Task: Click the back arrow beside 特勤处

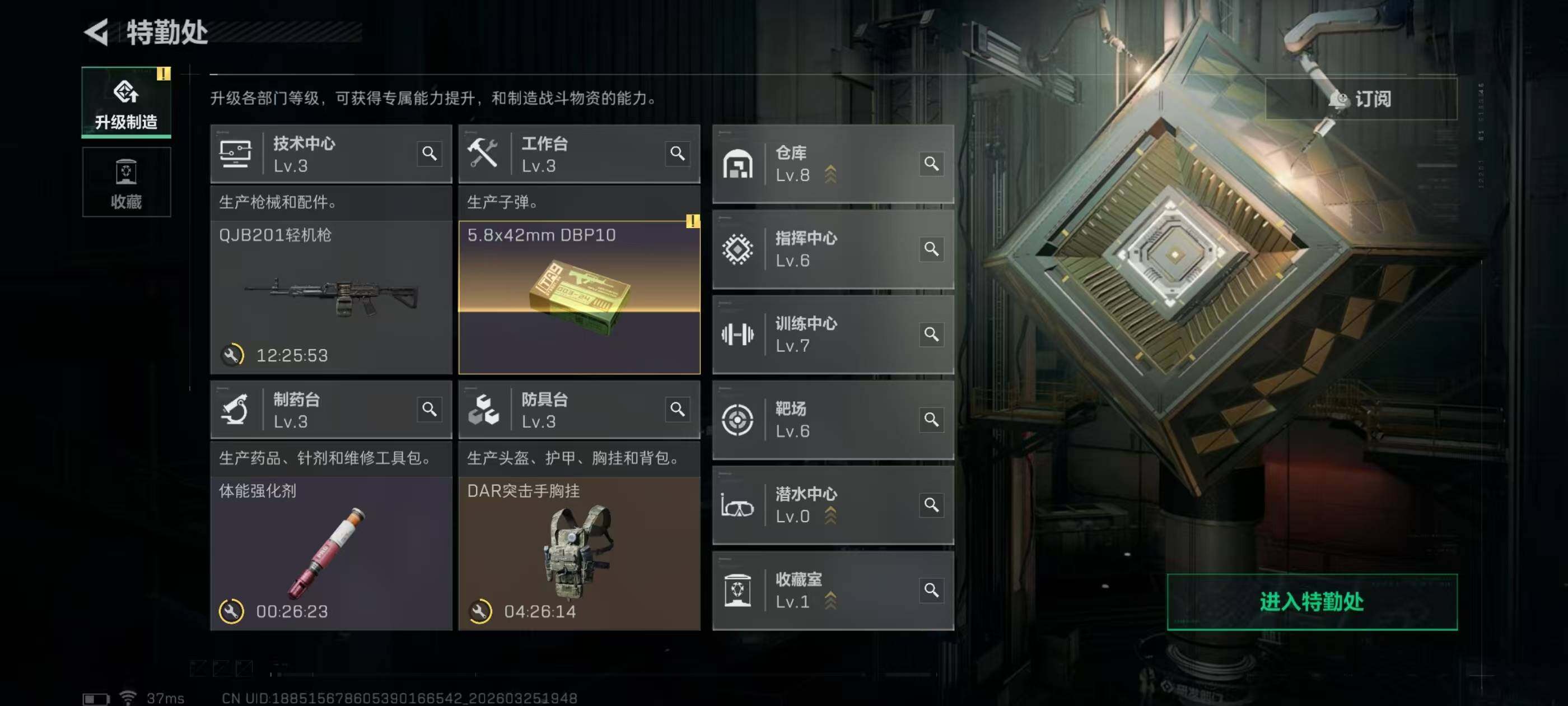Action: coord(96,32)
